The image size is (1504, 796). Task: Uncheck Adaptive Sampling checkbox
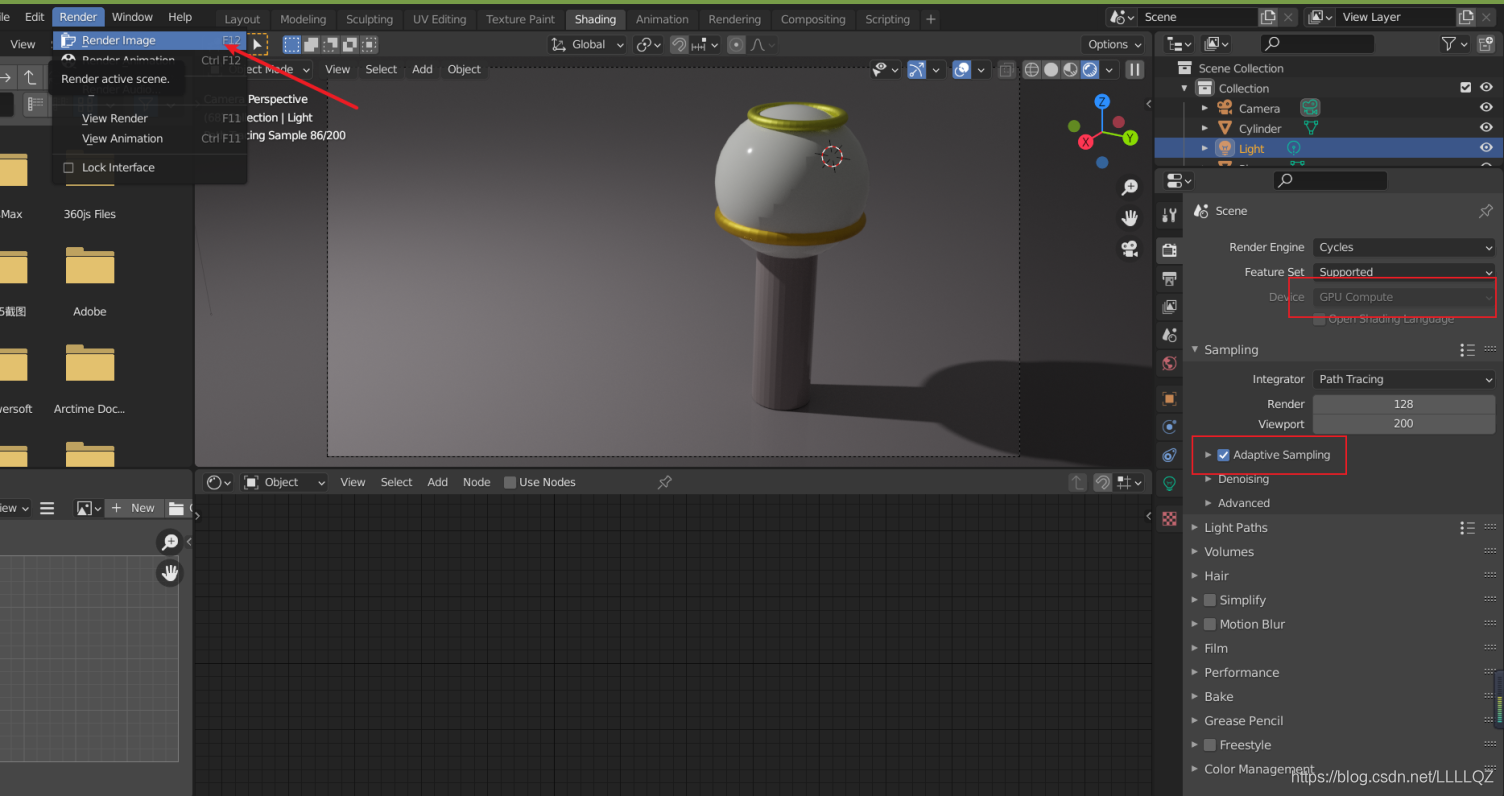1223,455
